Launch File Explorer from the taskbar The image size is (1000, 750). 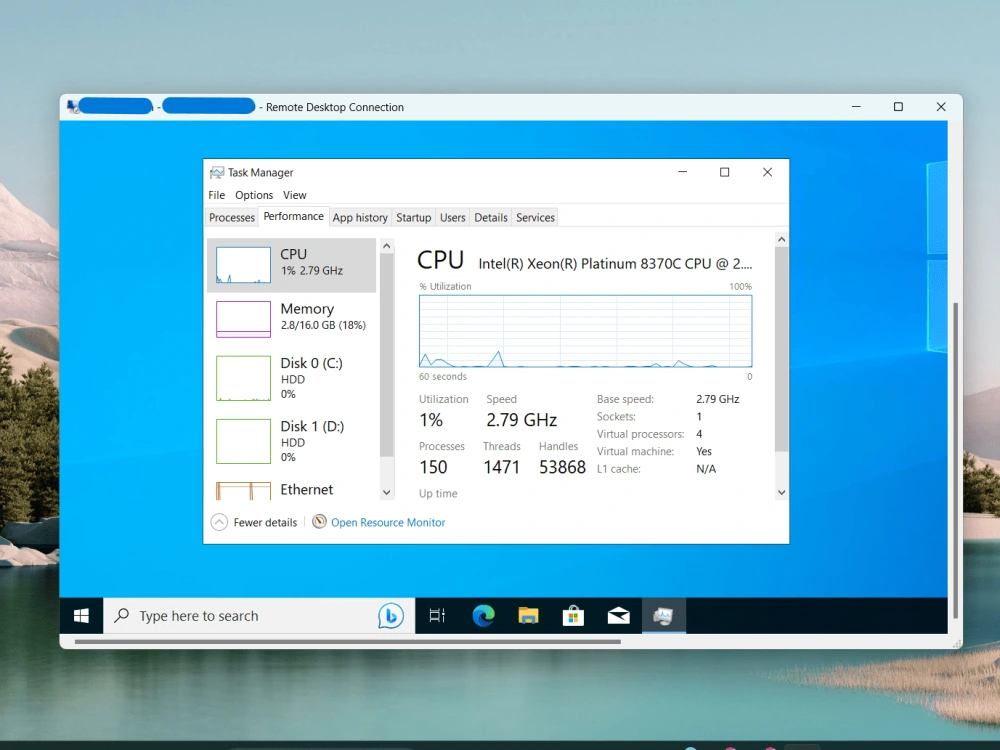pyautogui.click(x=528, y=615)
